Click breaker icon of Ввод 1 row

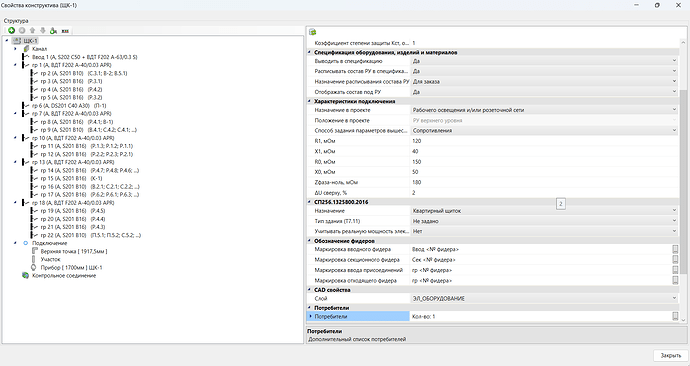[x=26, y=57]
